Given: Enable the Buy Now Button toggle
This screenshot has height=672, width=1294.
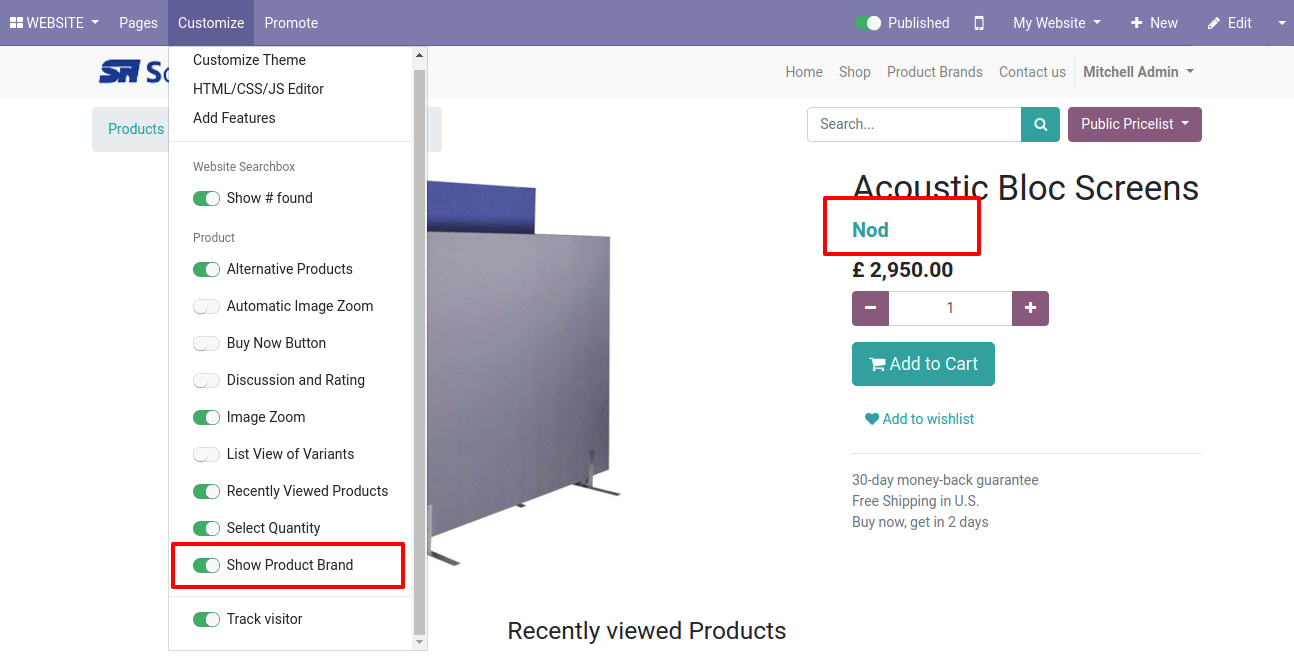Looking at the screenshot, I should click(x=206, y=344).
